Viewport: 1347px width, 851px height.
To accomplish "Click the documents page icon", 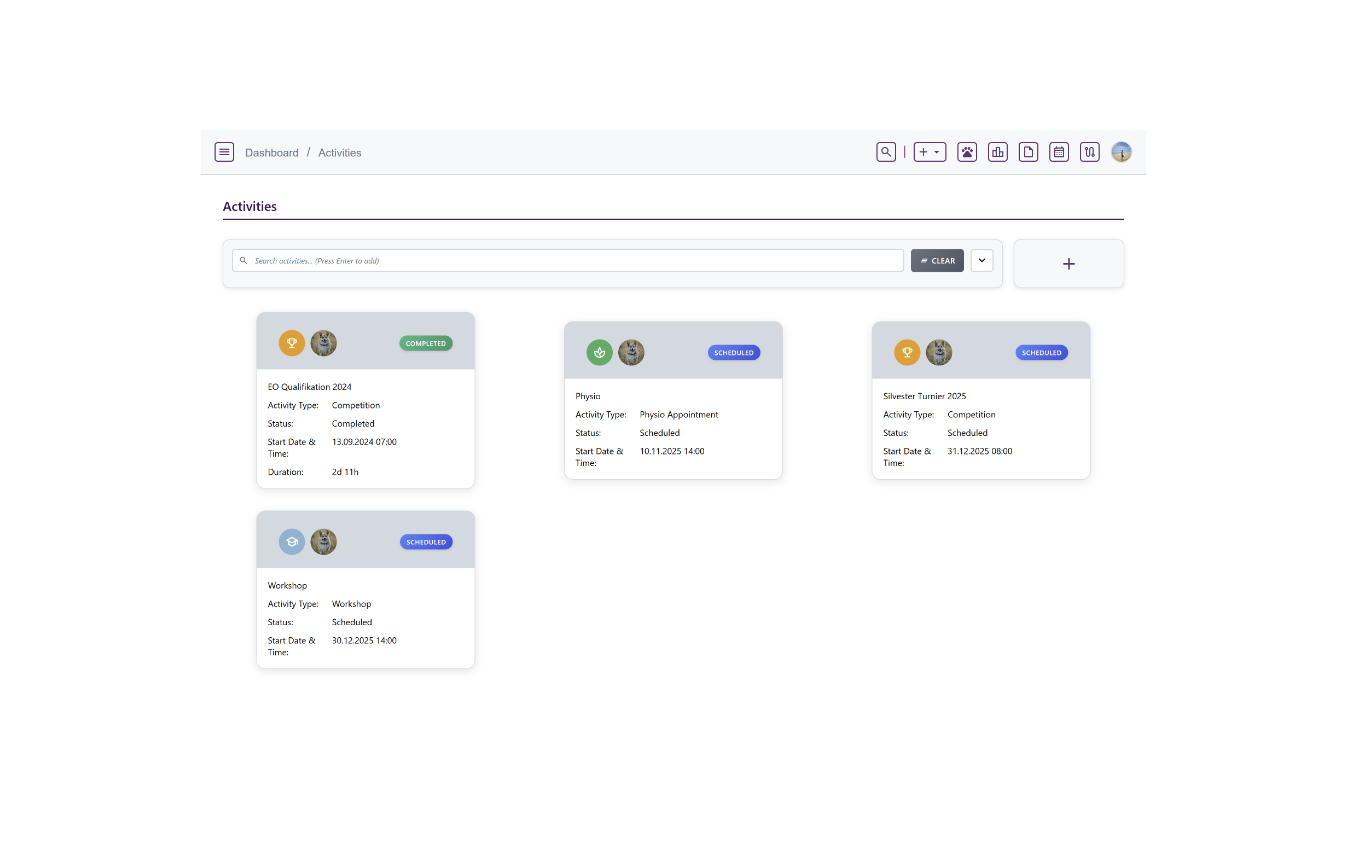I will point(1028,151).
